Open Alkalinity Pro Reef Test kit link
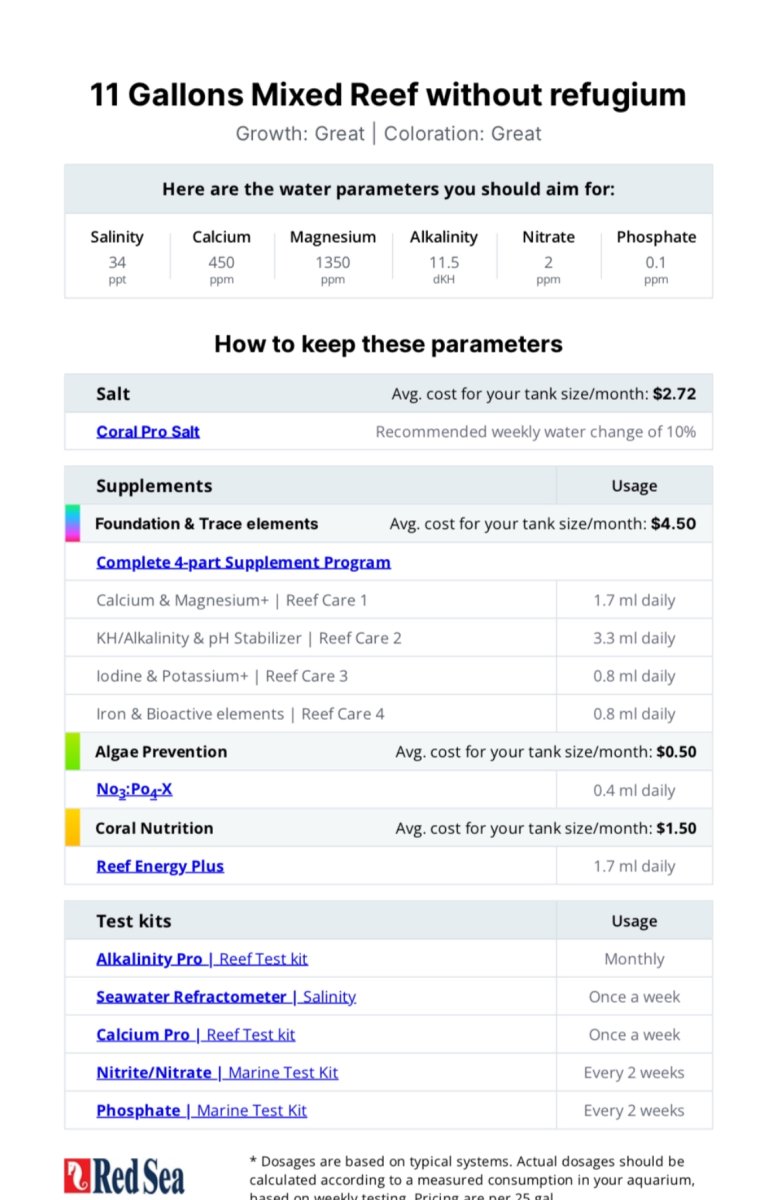This screenshot has width=769, height=1200. point(202,959)
